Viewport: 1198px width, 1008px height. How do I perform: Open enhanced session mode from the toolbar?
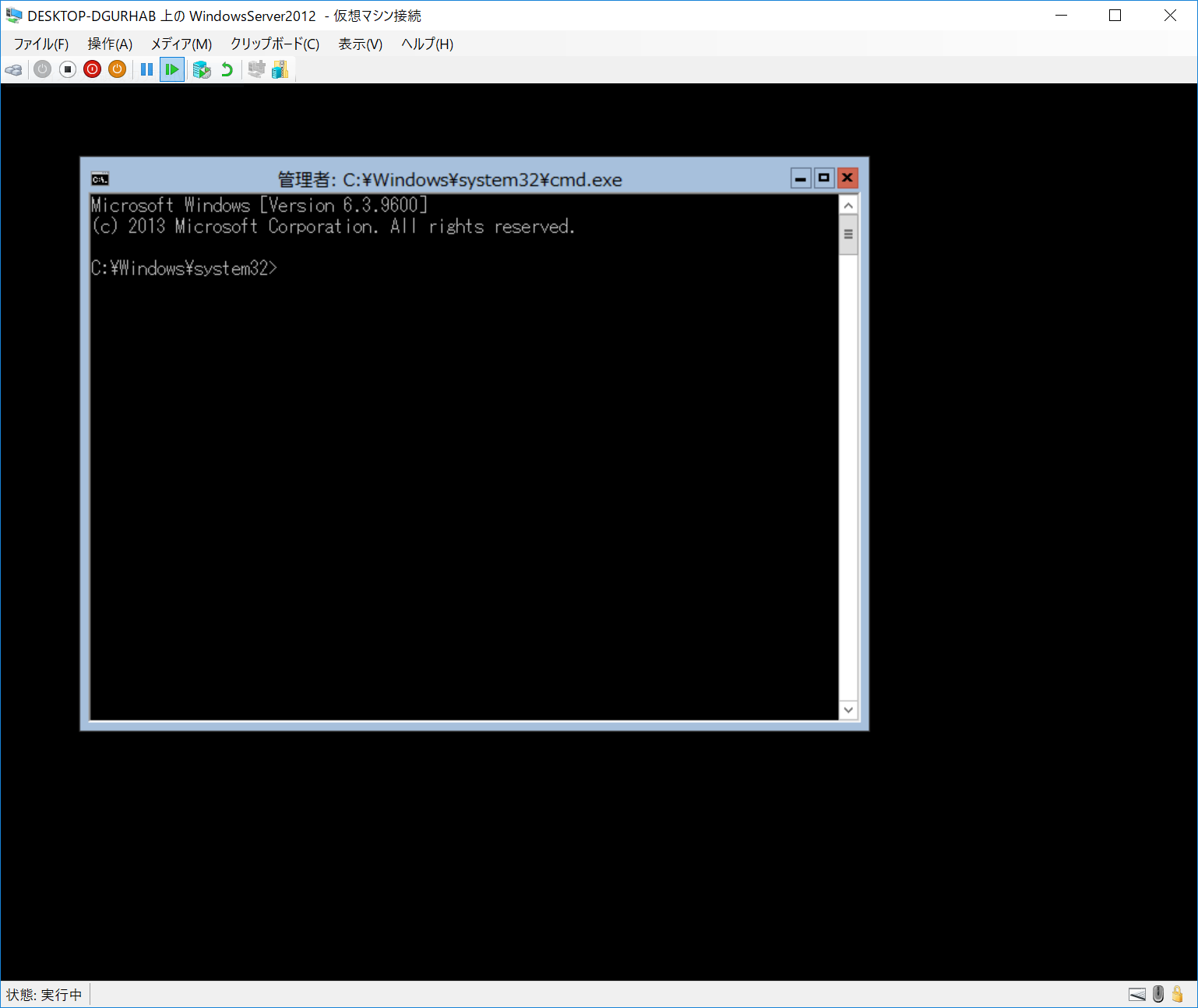tap(257, 69)
